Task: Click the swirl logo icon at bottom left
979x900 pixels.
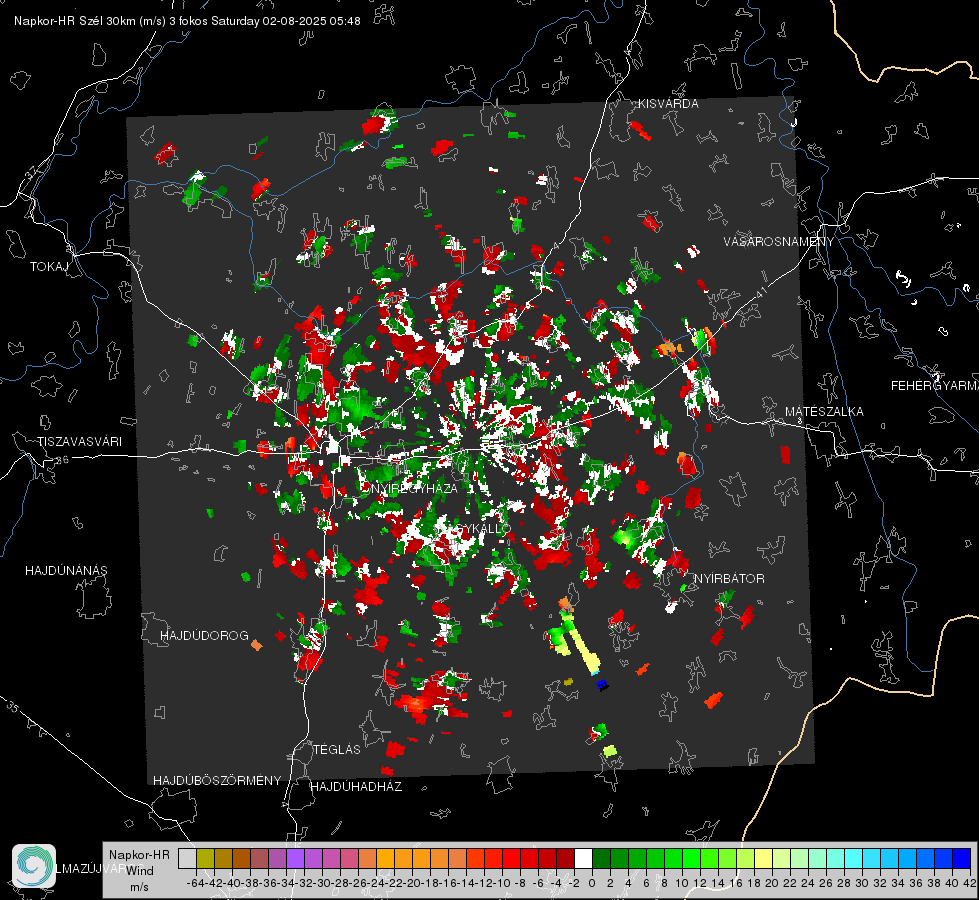Action: [34, 866]
